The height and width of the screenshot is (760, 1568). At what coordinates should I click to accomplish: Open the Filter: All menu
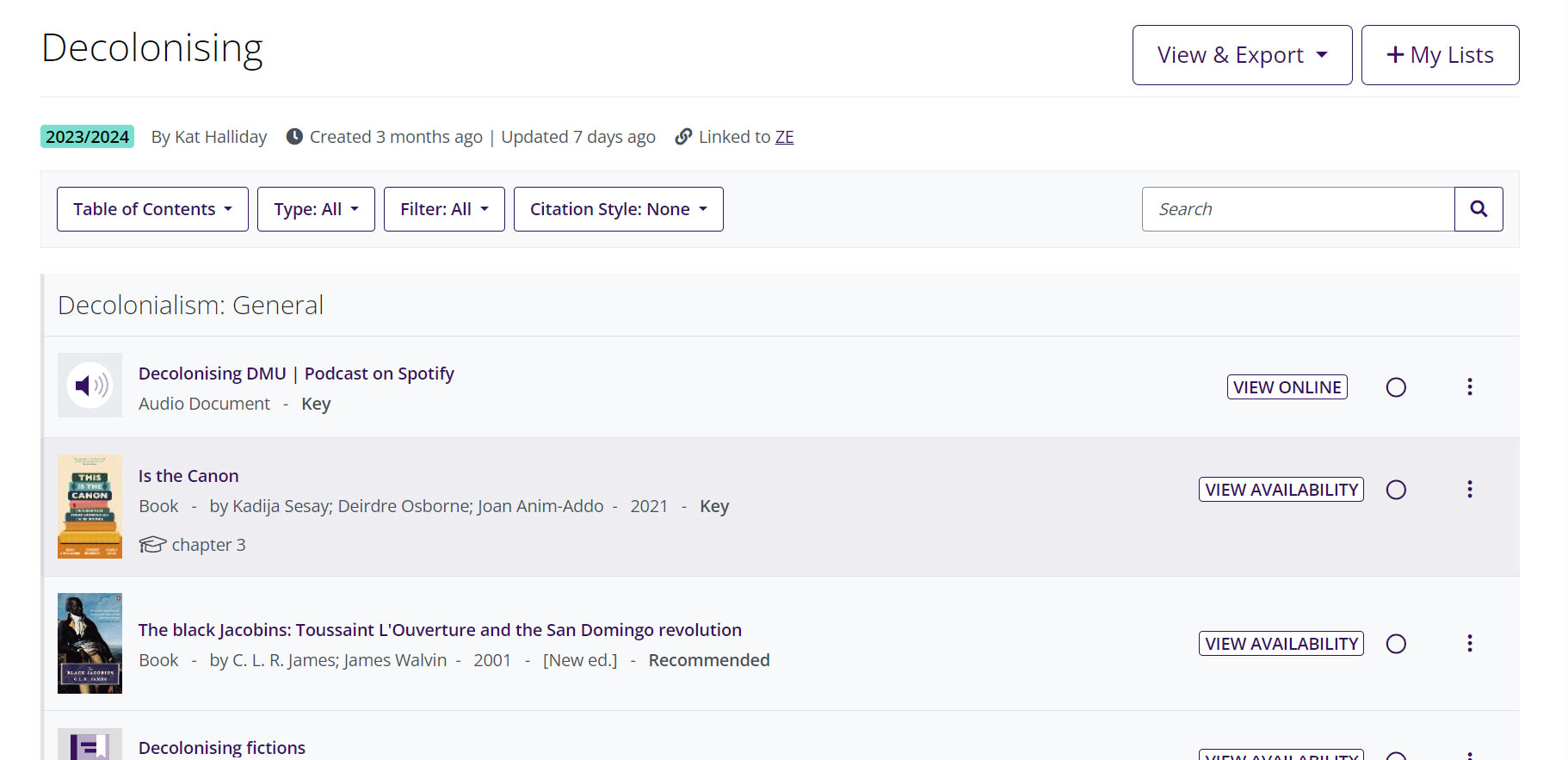pos(444,209)
